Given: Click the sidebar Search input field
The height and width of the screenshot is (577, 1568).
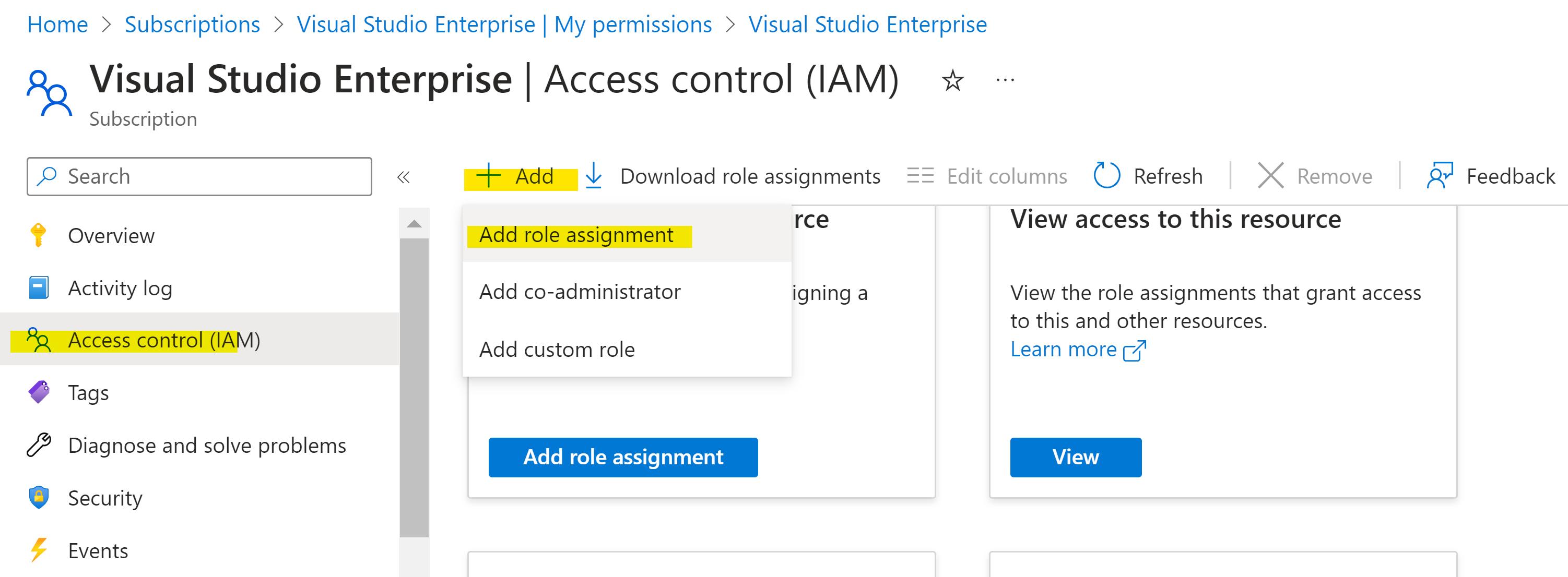Looking at the screenshot, I should 199,176.
